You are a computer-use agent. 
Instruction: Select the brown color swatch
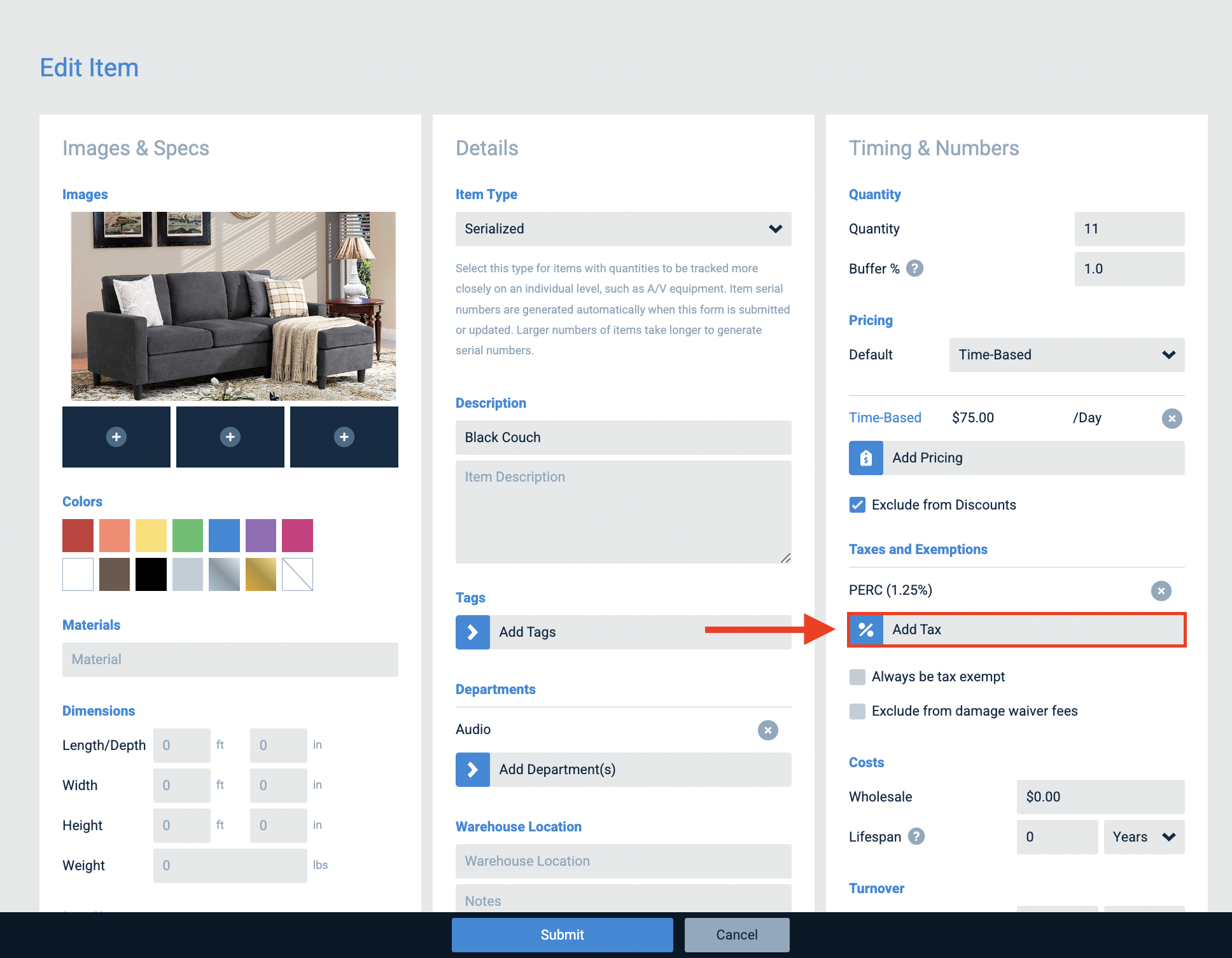click(x=115, y=574)
